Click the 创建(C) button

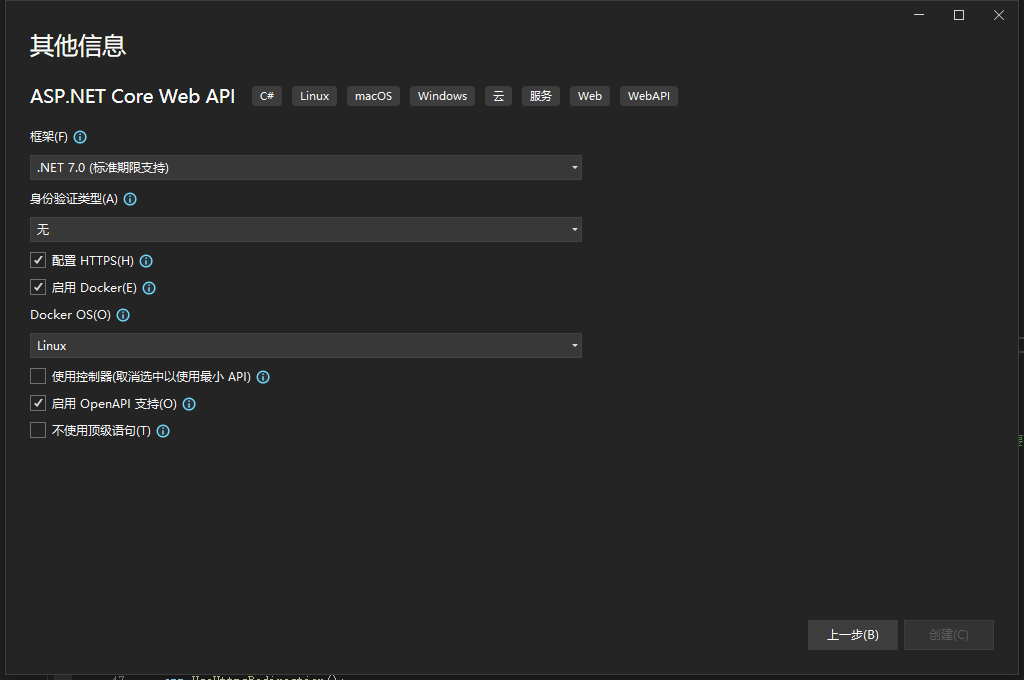coord(949,635)
